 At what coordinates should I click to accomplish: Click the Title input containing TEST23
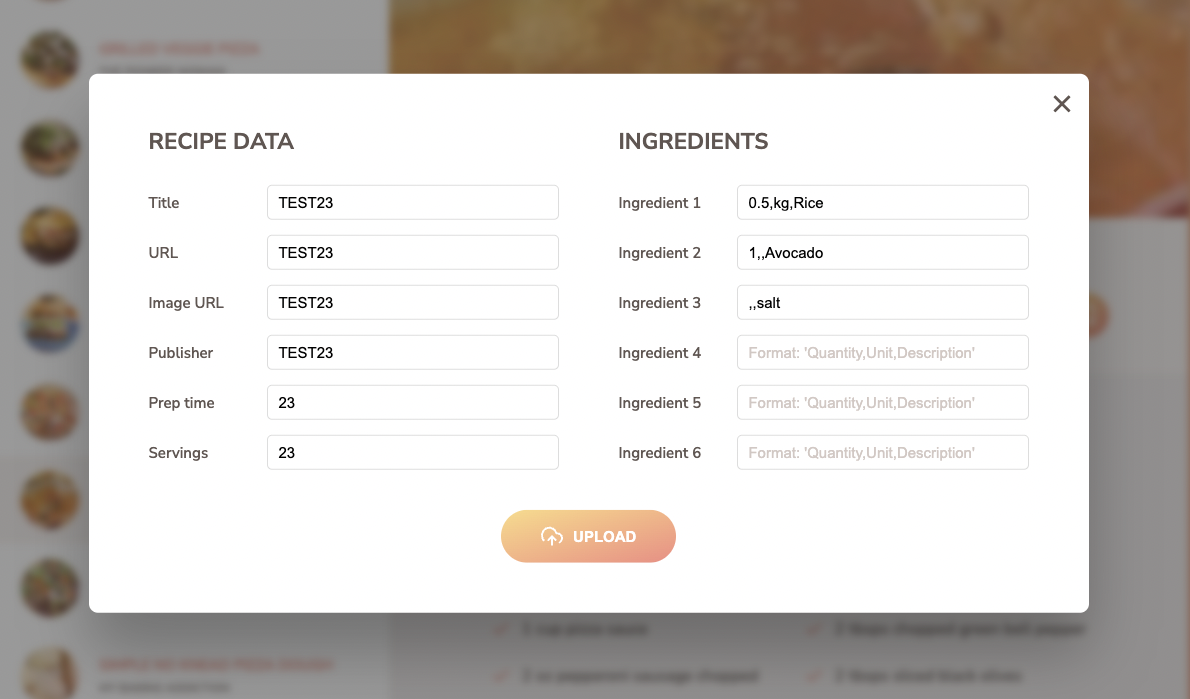(x=412, y=202)
